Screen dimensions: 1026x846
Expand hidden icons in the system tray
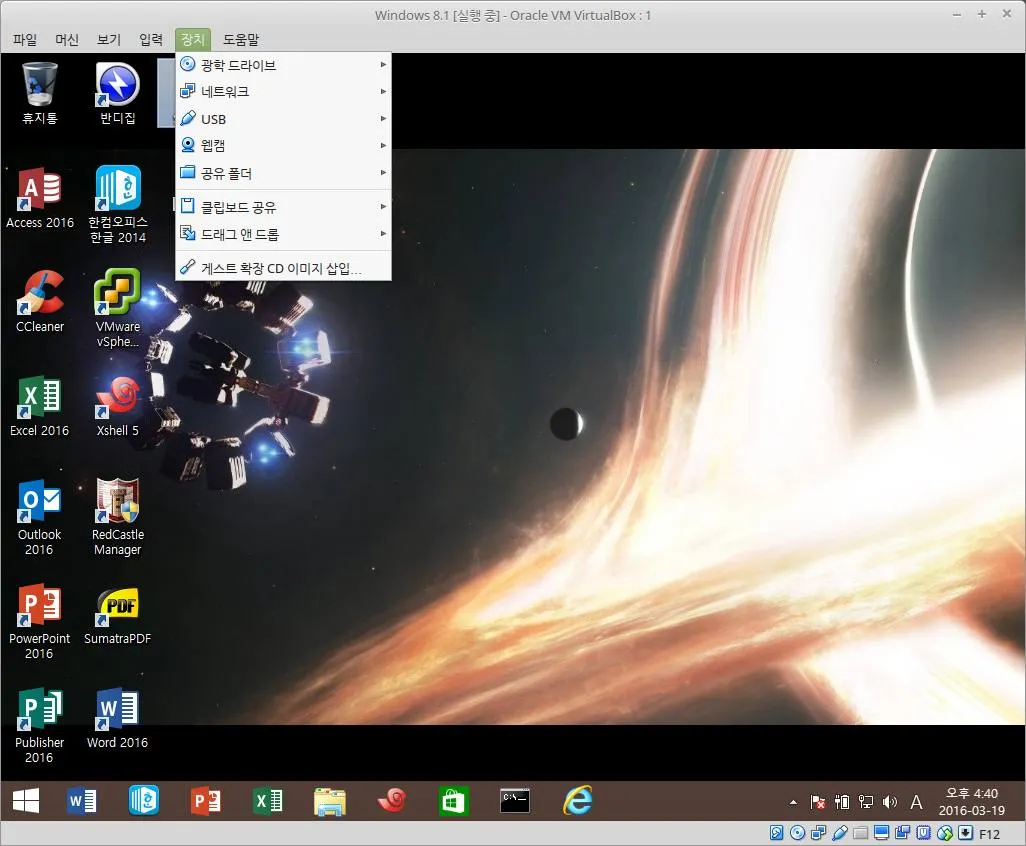tap(793, 801)
